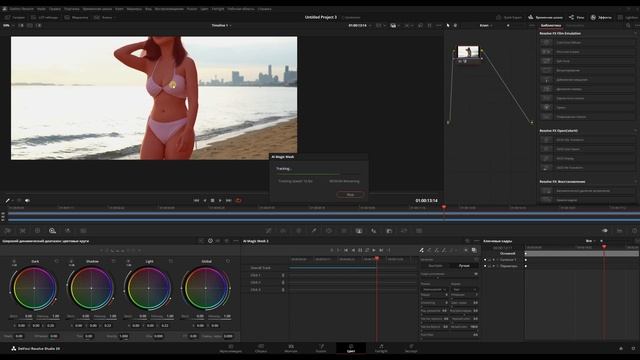Select the node 01 thumbnail in node editor
The image size is (640, 360).
click(468, 52)
